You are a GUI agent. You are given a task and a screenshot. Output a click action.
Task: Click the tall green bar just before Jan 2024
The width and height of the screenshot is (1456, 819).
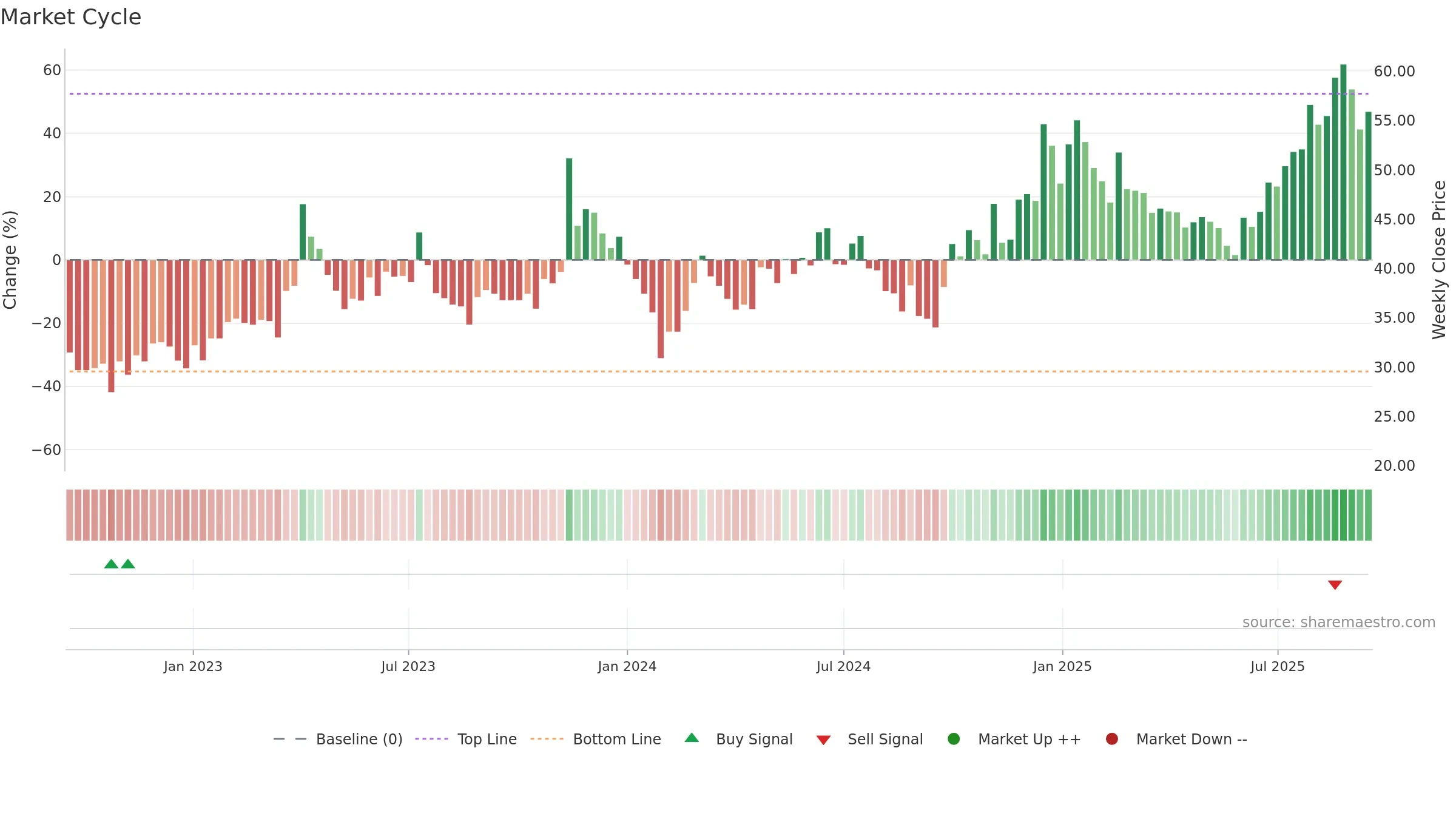pyautogui.click(x=569, y=209)
